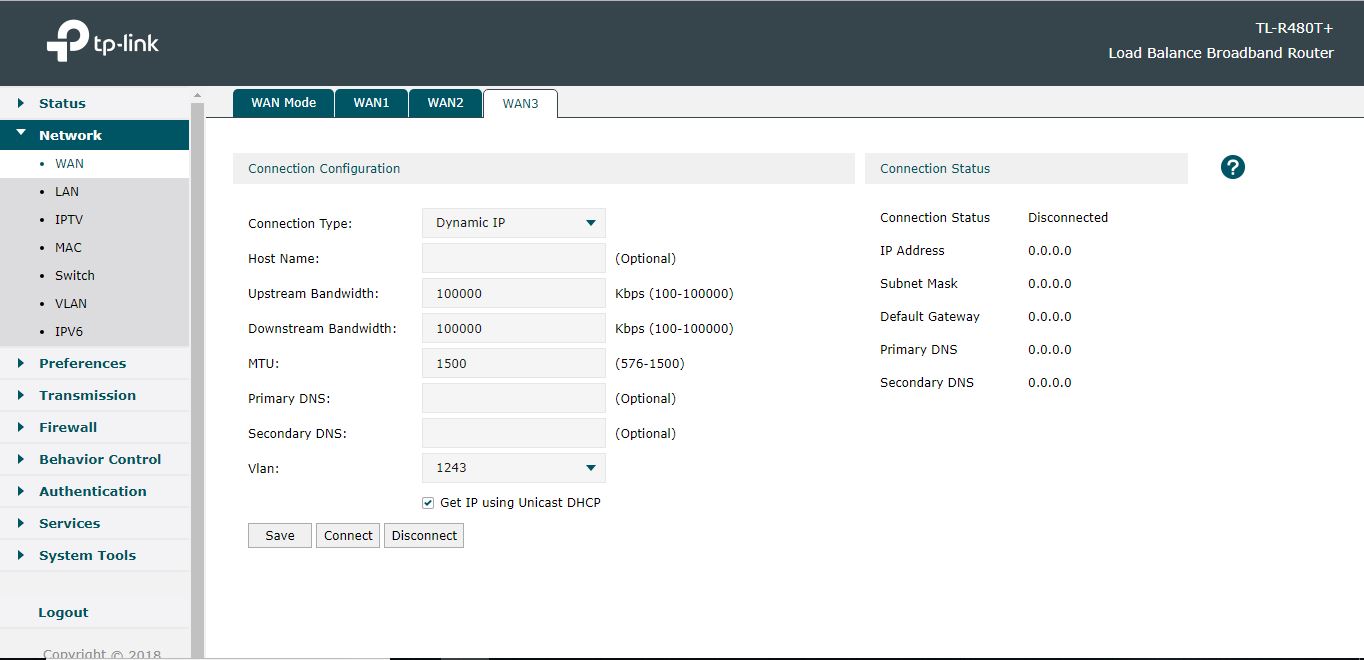Switch to the WAN Mode tab

(283, 103)
